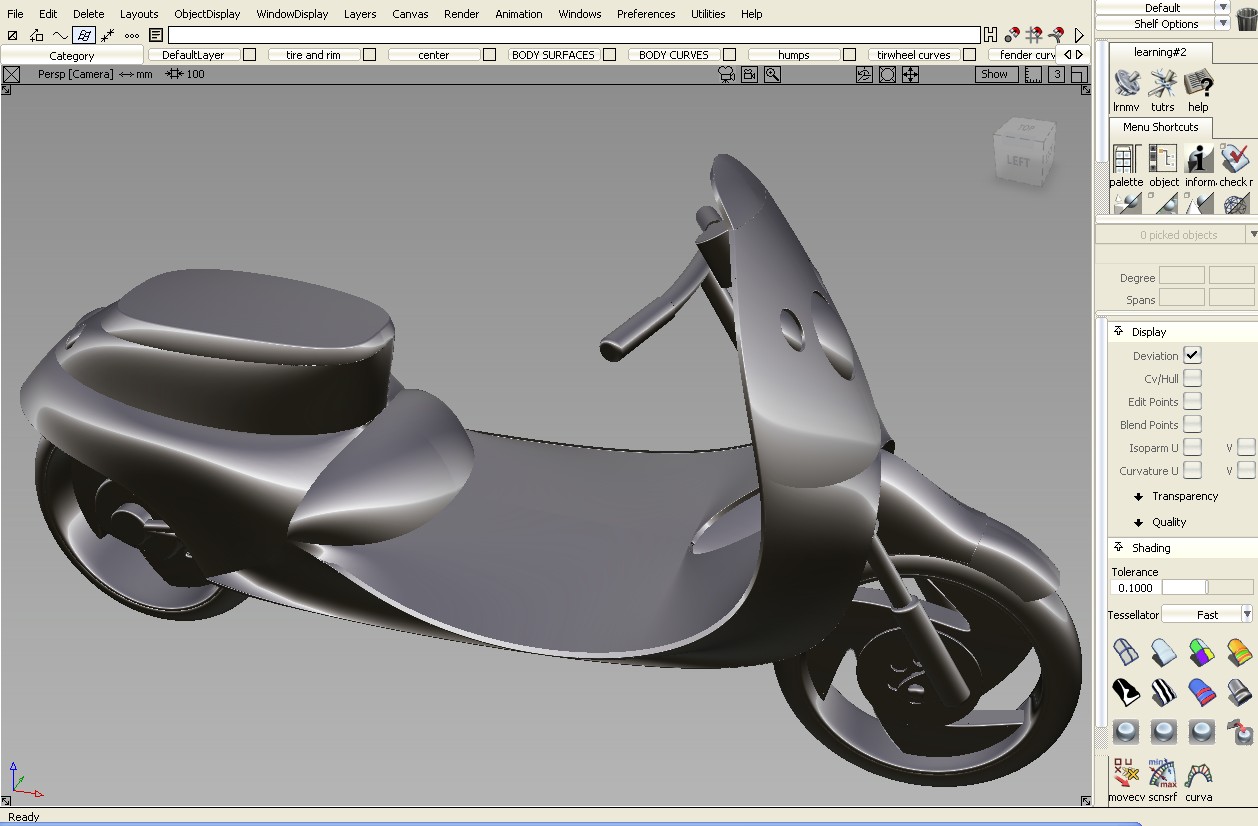The width and height of the screenshot is (1258, 826).
Task: Expand the Transparency section
Action: (x=1184, y=495)
